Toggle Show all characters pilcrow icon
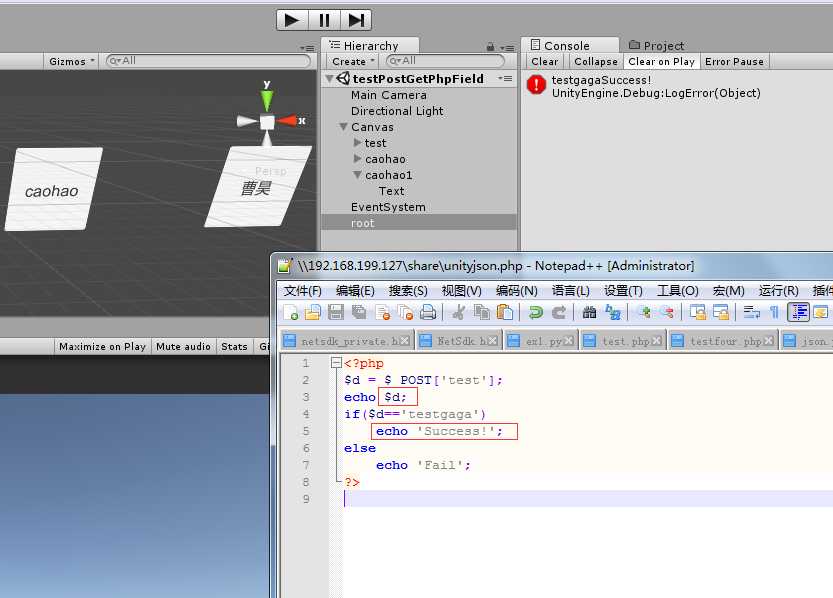This screenshot has width=833, height=598. point(774,312)
